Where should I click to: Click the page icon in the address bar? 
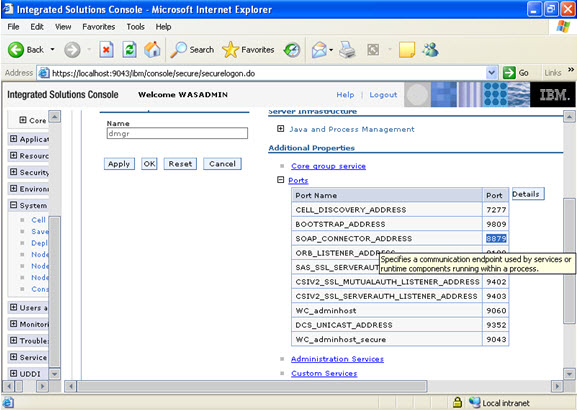[44, 73]
